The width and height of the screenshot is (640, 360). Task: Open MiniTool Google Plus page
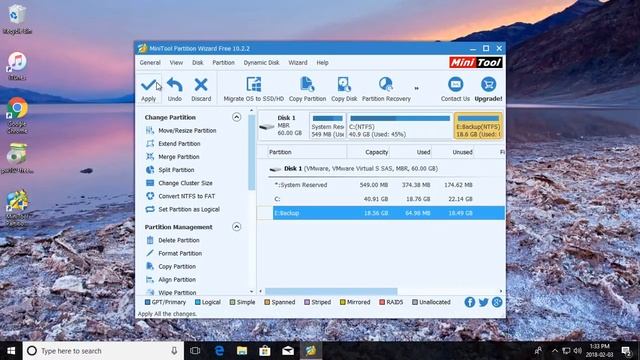tap(497, 302)
